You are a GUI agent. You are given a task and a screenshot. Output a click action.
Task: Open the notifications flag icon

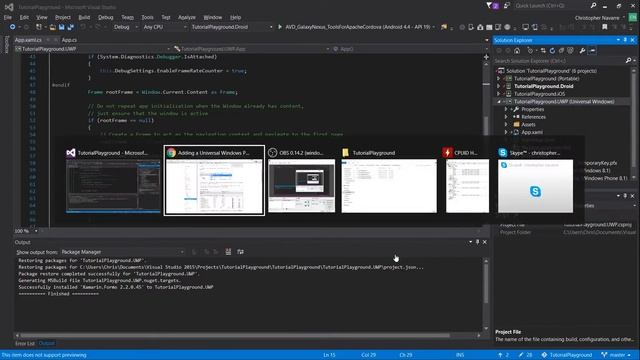pos(489,6)
